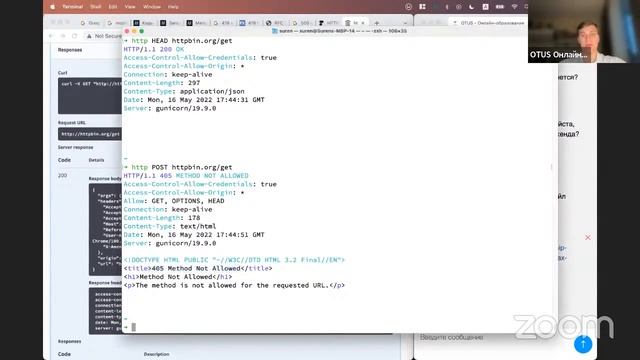Click 'Content-Type: text/html' line
This screenshot has width=640, height=360.
[170, 226]
